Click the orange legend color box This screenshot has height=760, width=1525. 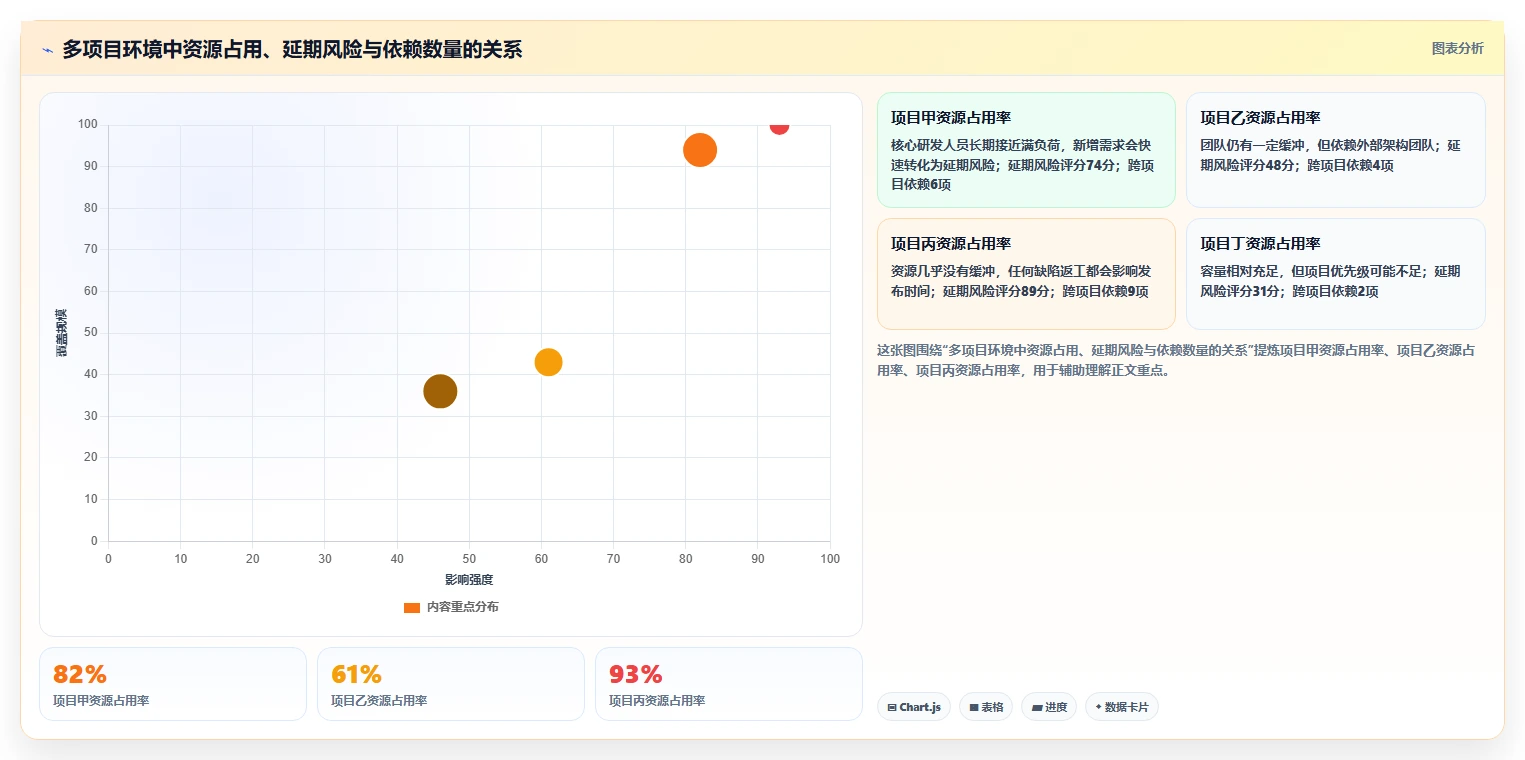point(412,607)
